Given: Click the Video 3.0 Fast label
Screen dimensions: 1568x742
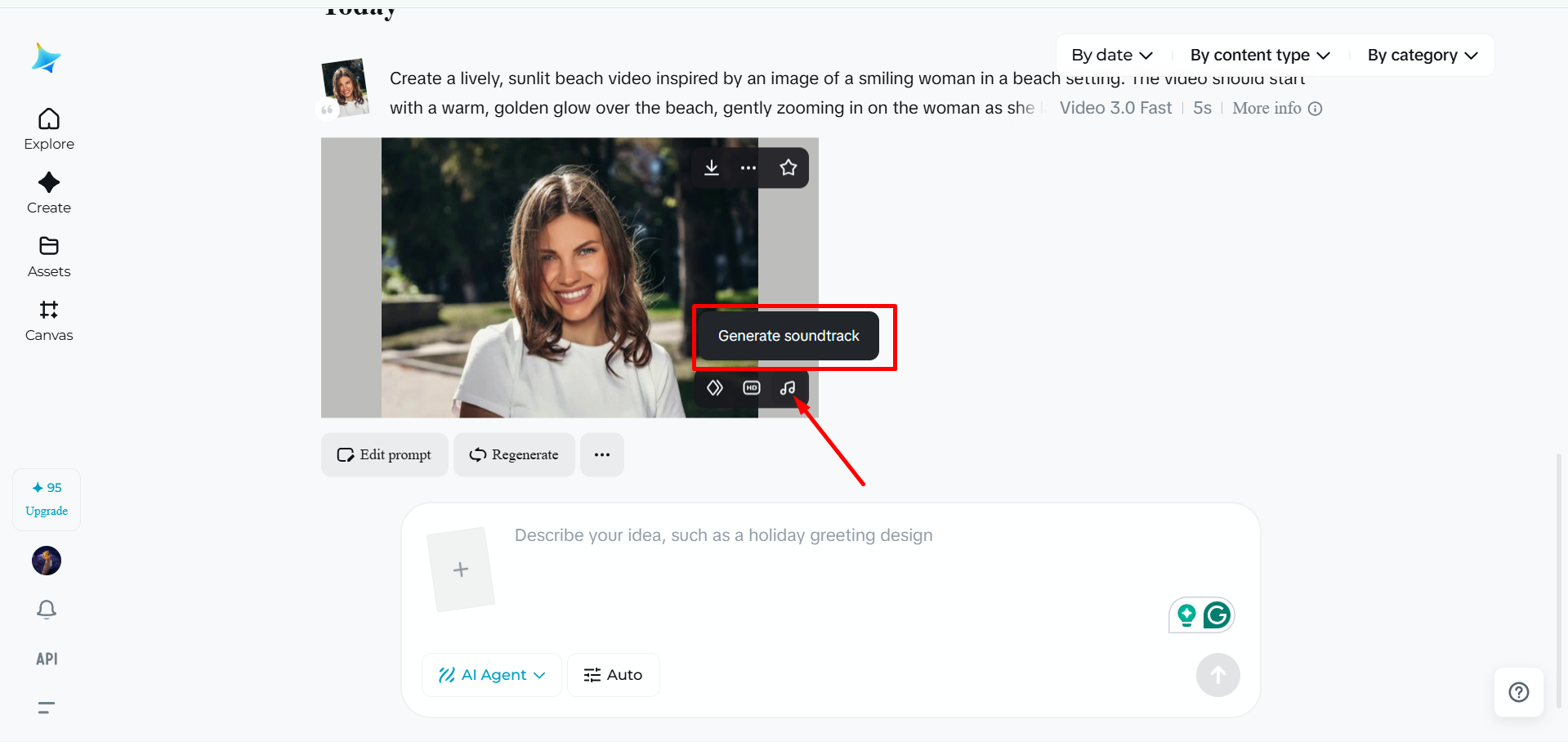Looking at the screenshot, I should [x=1115, y=108].
